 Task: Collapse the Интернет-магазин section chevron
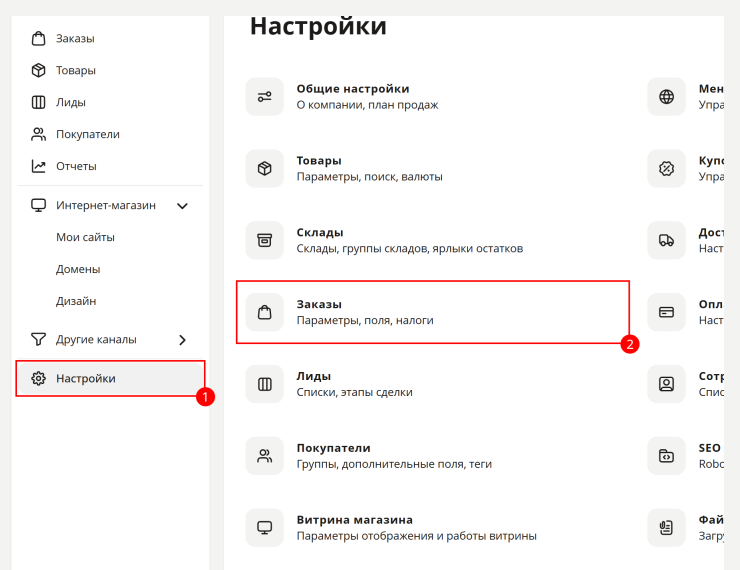pyautogui.click(x=182, y=206)
